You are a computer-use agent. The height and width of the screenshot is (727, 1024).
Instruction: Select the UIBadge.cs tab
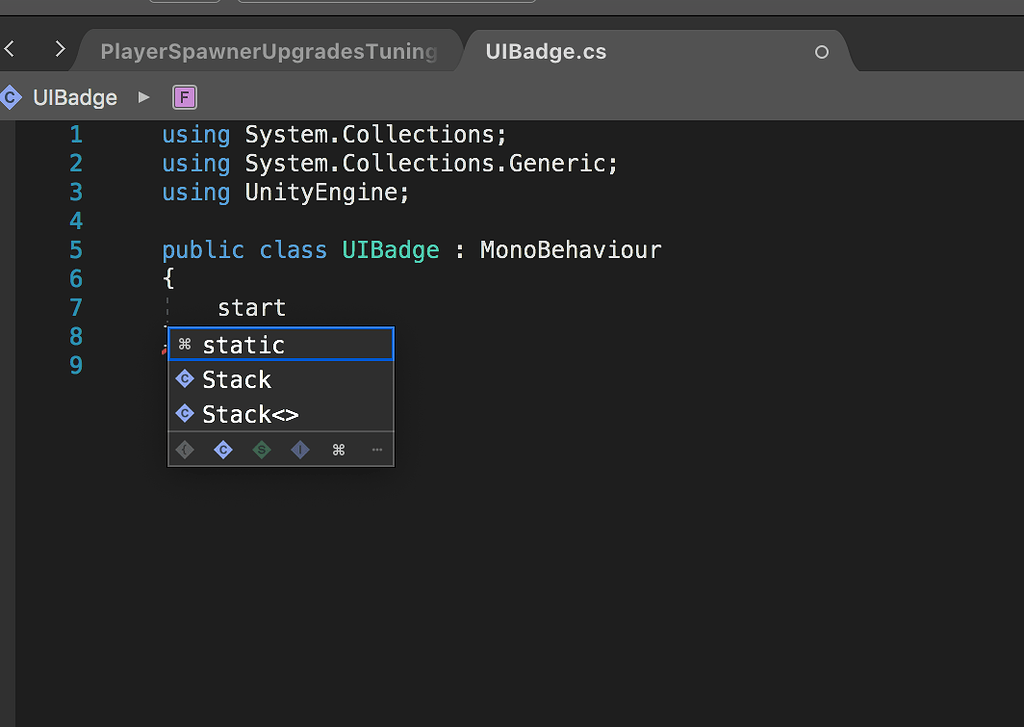(546, 51)
